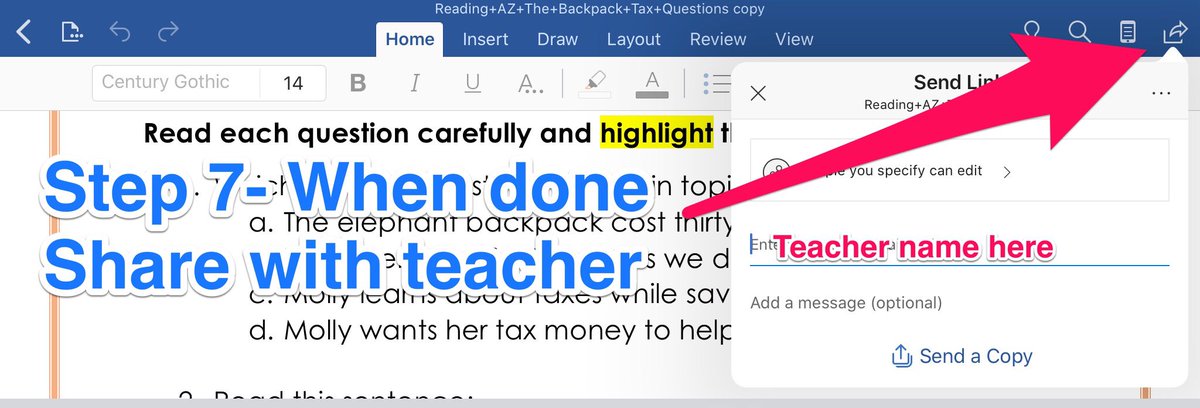
Task: Open the View tab
Action: tap(794, 40)
